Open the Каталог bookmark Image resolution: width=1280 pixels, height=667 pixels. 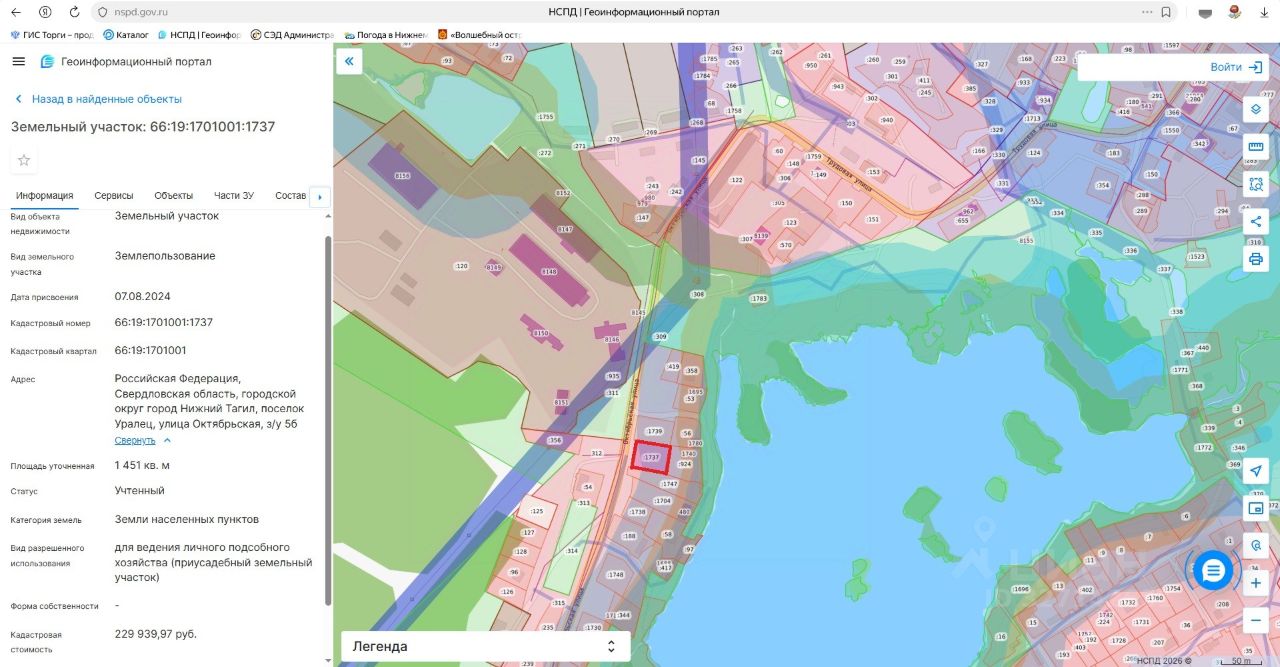click(x=126, y=34)
